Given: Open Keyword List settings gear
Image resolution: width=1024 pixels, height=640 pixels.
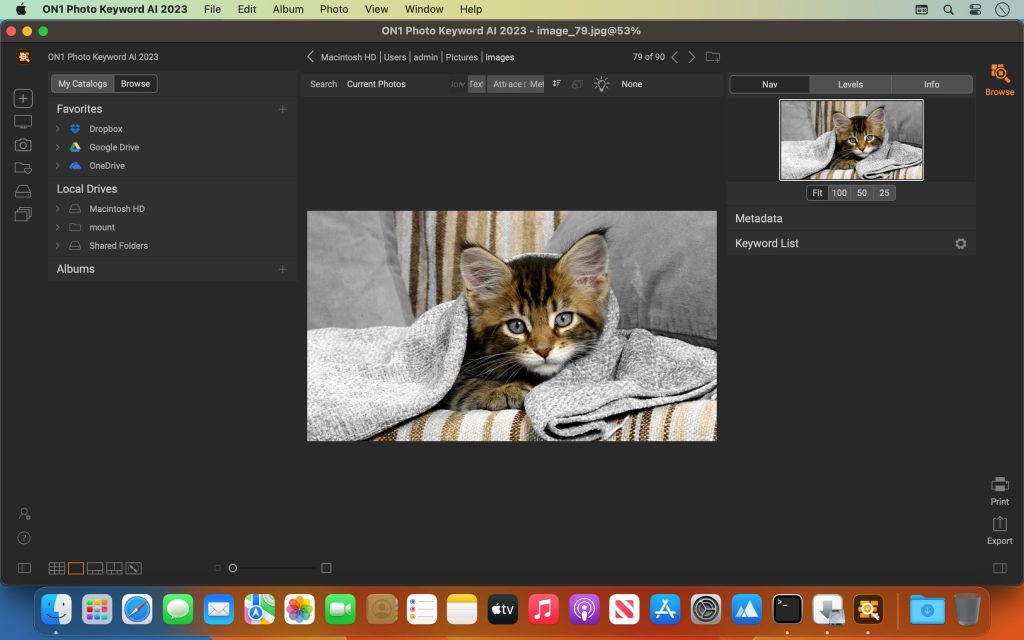Looking at the screenshot, I should 960,243.
